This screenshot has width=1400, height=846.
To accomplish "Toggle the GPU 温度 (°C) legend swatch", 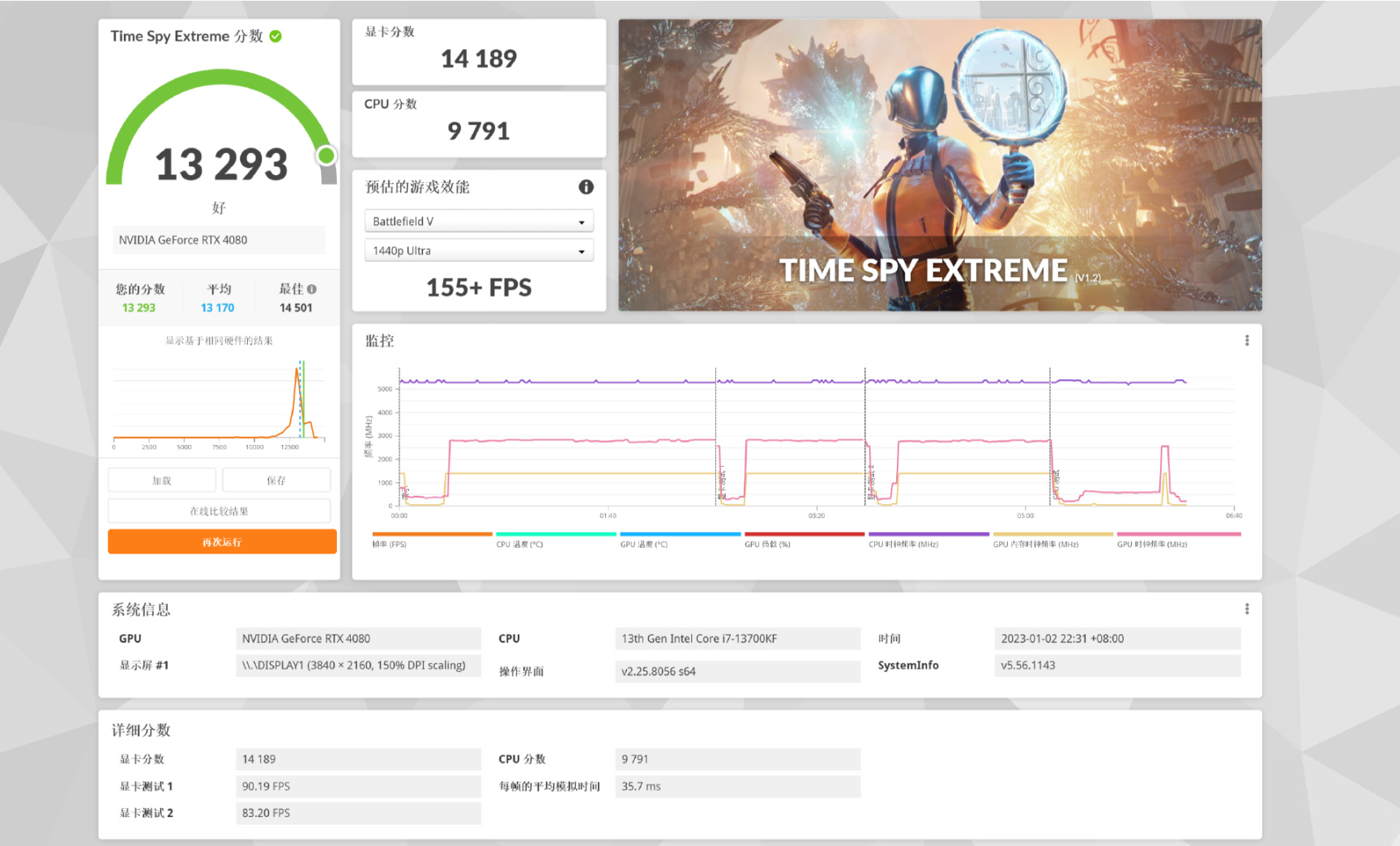I will tap(680, 535).
